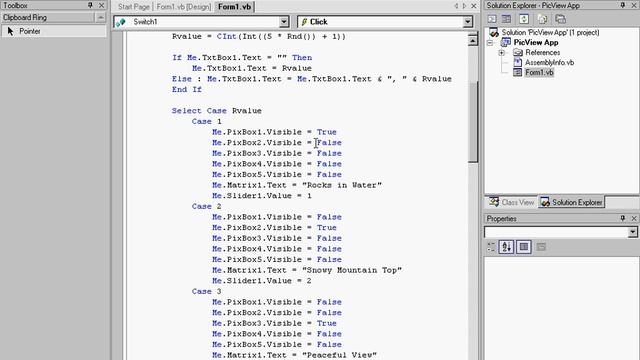This screenshot has width=640, height=360.
Task: Close the active Form1.vb document
Action: tap(473, 6)
